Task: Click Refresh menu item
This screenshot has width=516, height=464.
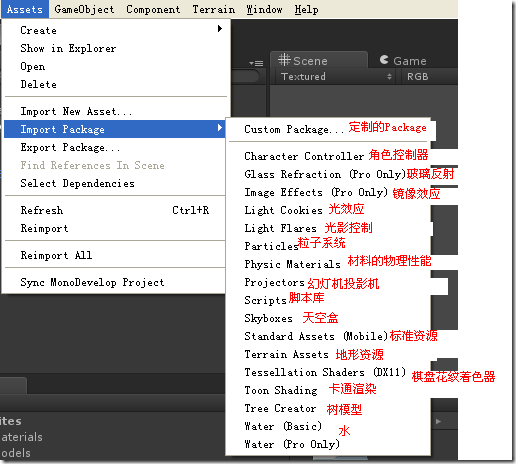Action: [x=115, y=210]
